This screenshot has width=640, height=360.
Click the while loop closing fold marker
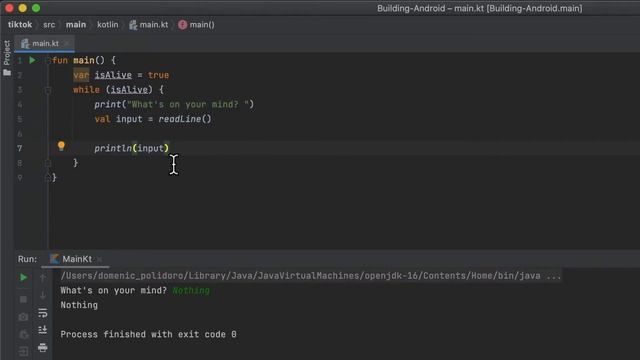pos(48,163)
